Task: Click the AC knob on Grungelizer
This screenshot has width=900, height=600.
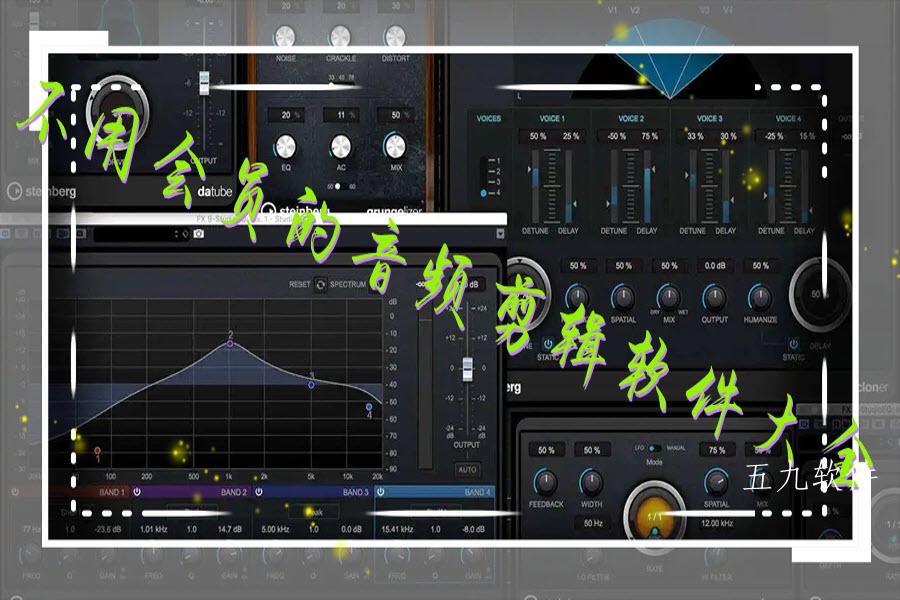Action: pyautogui.click(x=341, y=146)
